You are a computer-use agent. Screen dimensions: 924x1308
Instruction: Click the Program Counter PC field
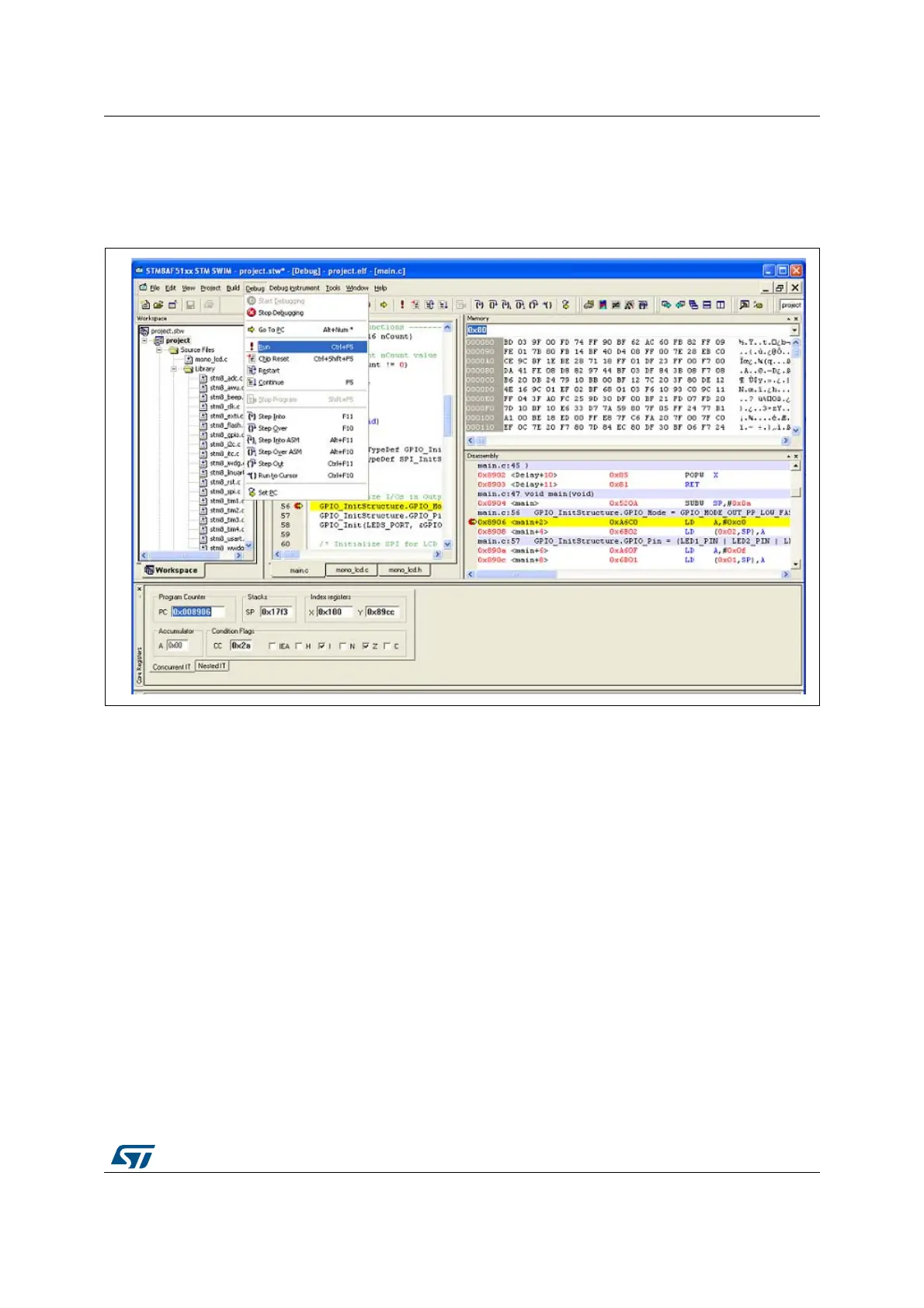pyautogui.click(x=197, y=612)
